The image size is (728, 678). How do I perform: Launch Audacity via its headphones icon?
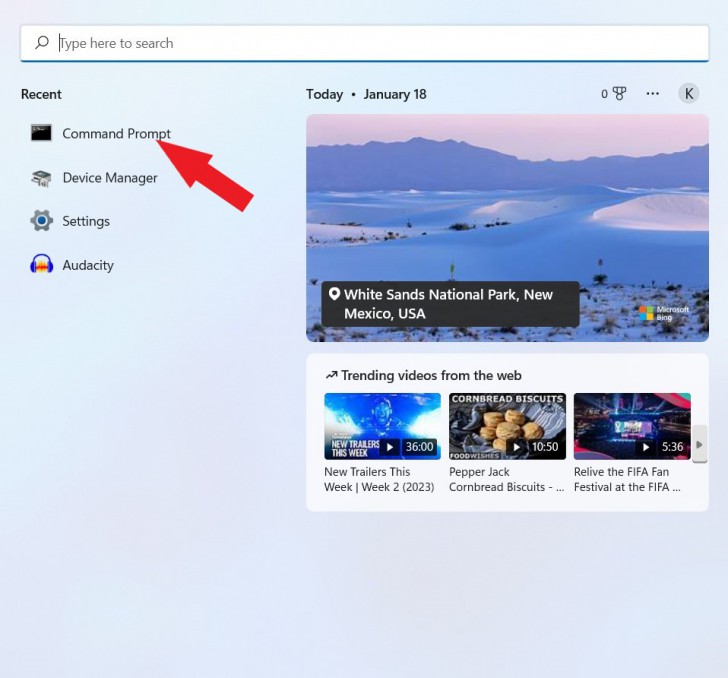(x=41, y=265)
